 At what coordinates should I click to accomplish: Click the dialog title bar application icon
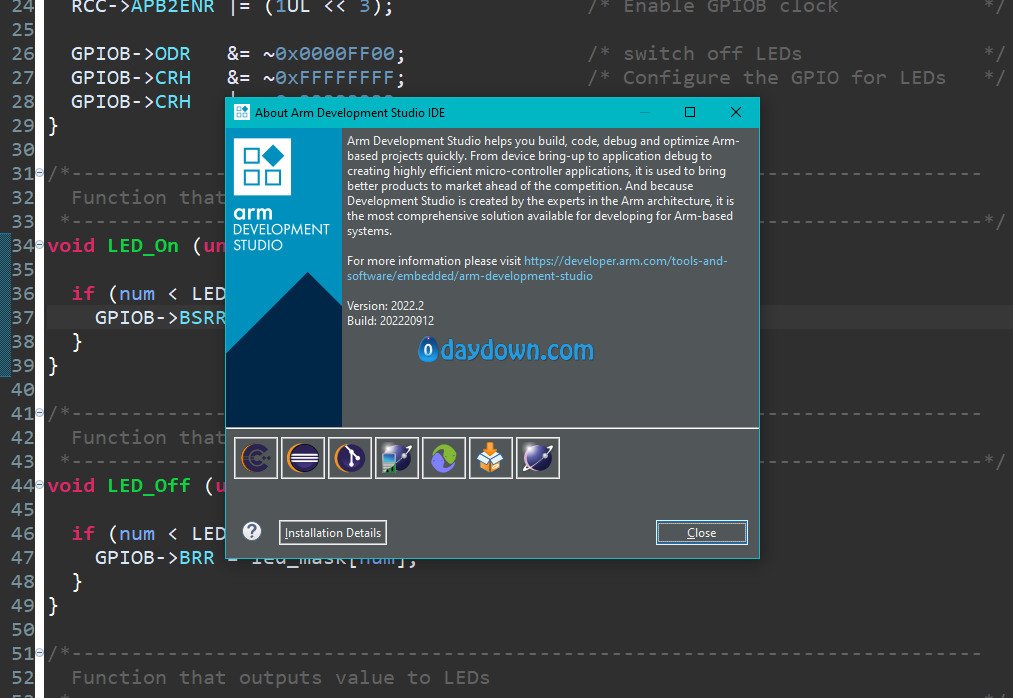coord(242,112)
